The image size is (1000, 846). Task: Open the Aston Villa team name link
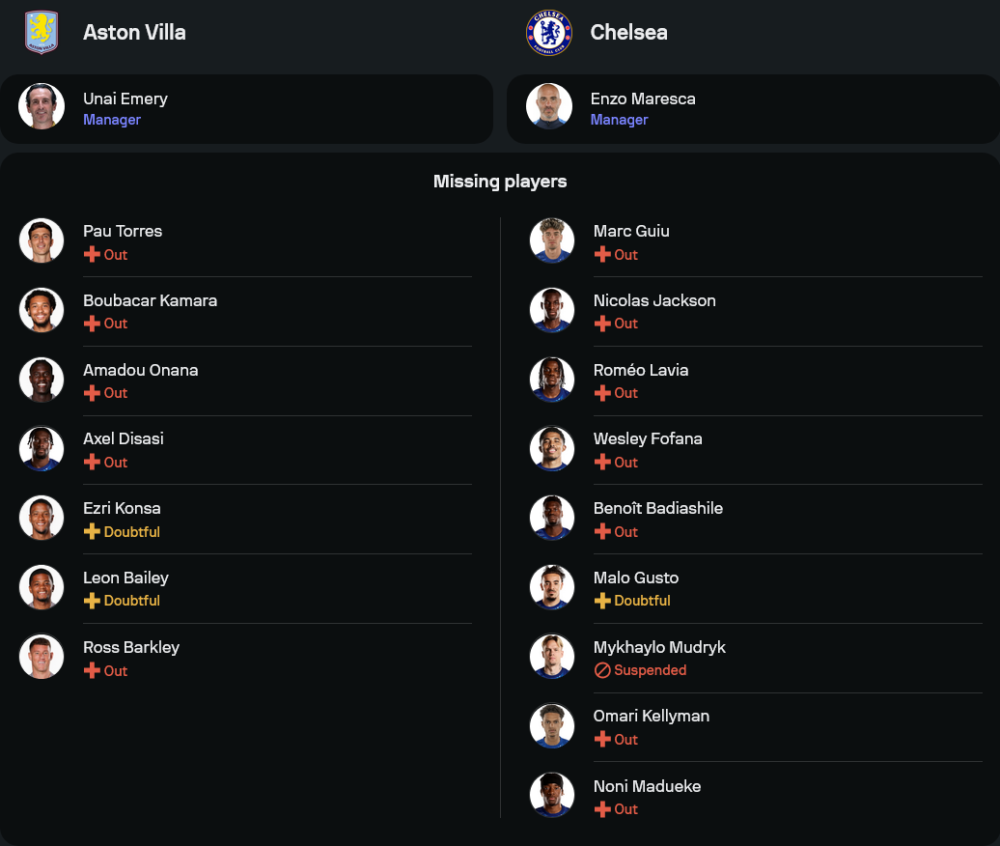click(134, 32)
